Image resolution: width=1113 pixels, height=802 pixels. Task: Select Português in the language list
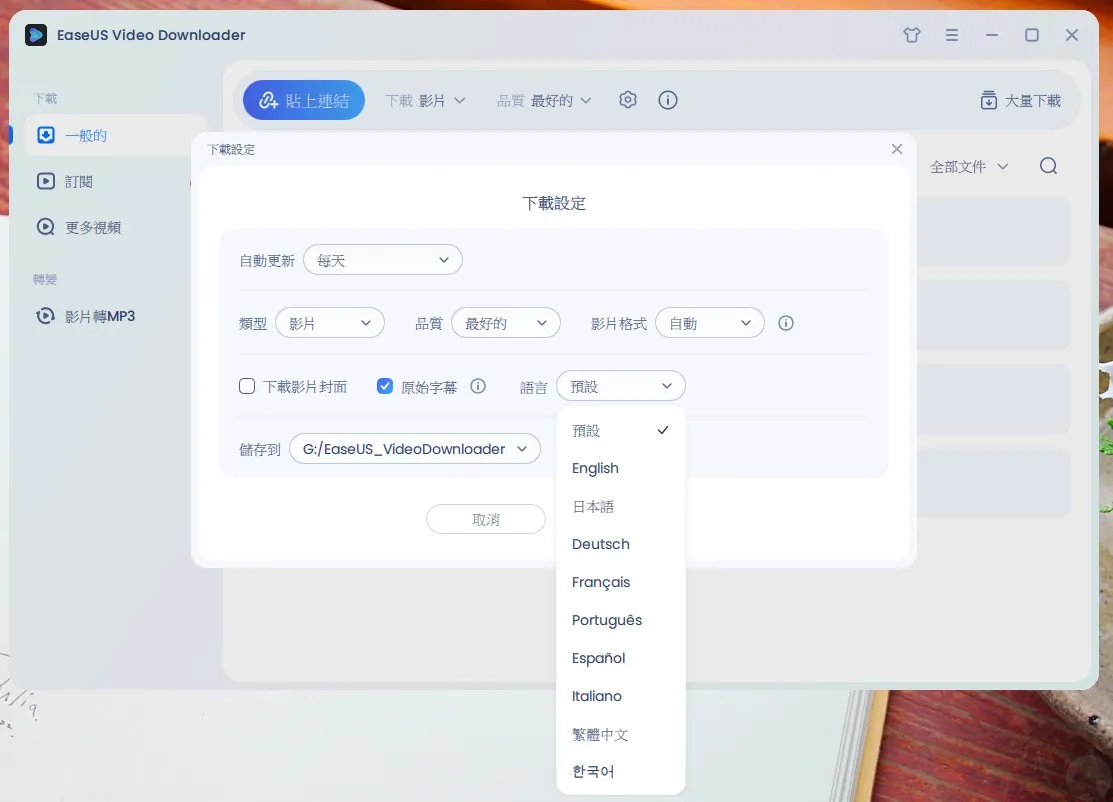621,620
